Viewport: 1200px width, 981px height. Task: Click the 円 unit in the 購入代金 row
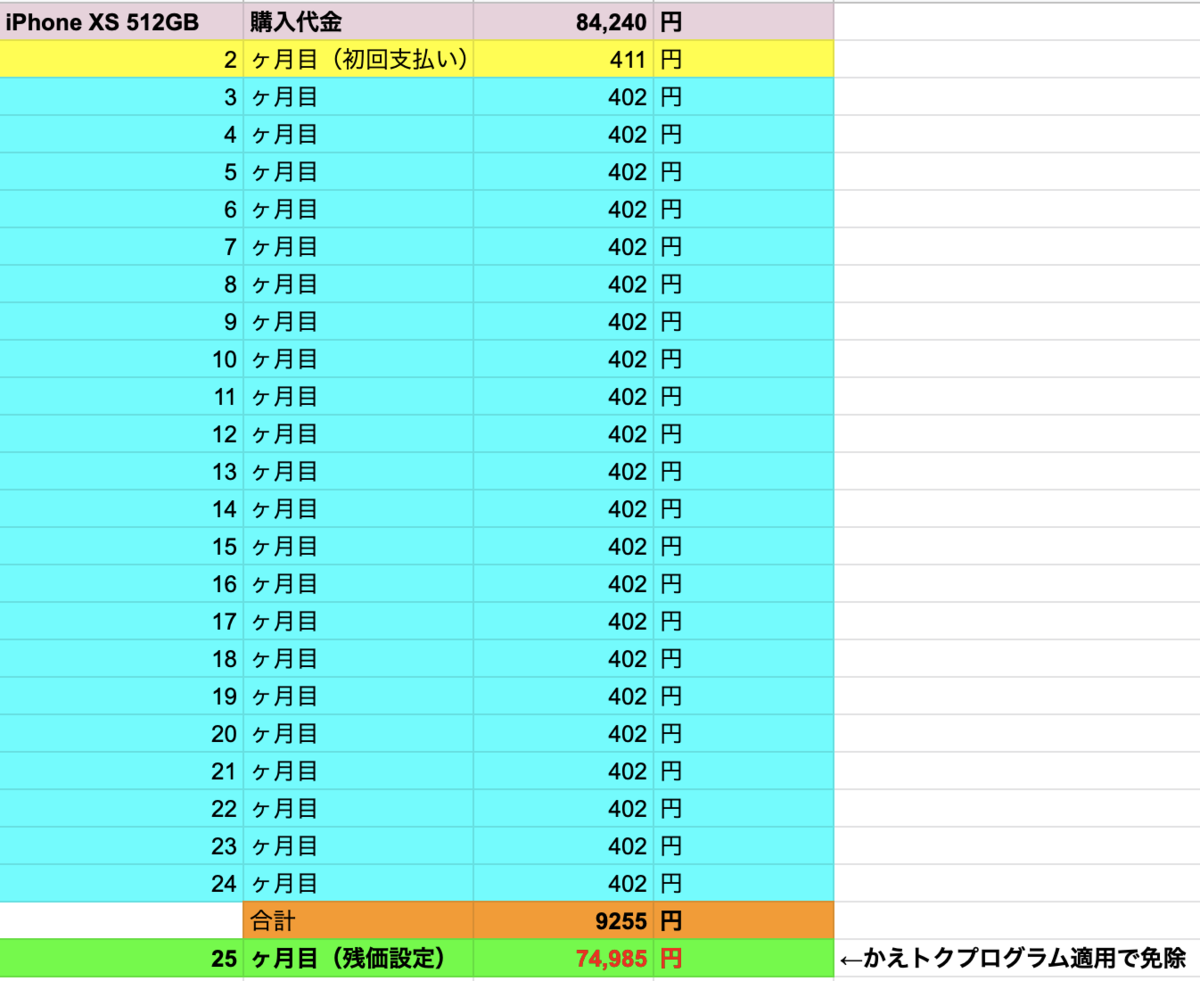pyautogui.click(x=744, y=22)
